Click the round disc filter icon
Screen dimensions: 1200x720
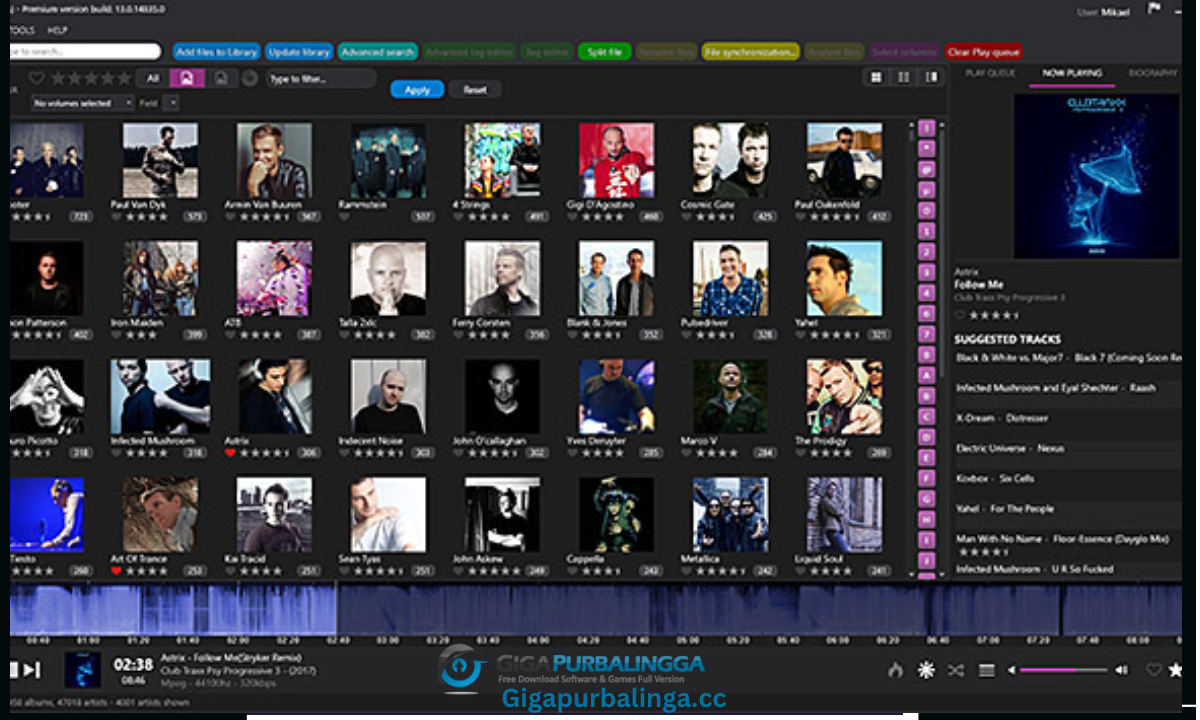click(x=250, y=78)
